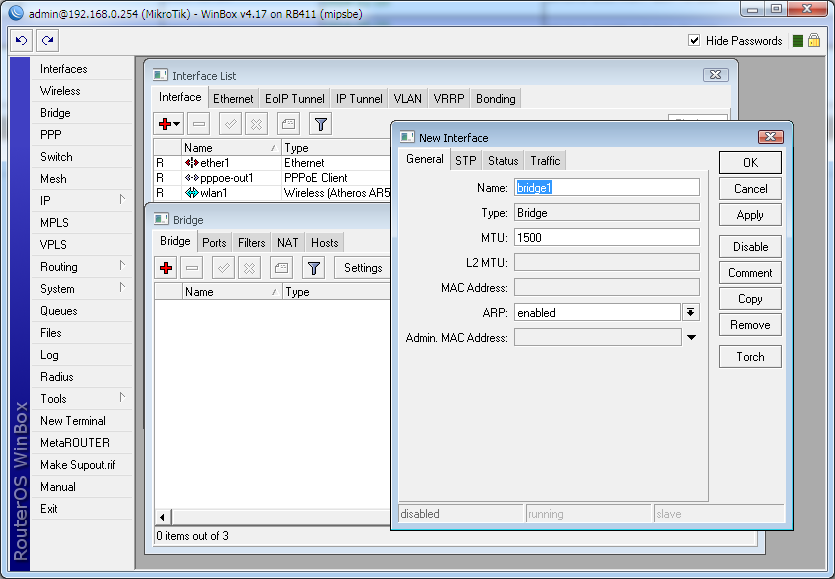This screenshot has height=579, width=835.
Task: Click the Comment icon in Interface List toolbar
Action: [x=288, y=124]
